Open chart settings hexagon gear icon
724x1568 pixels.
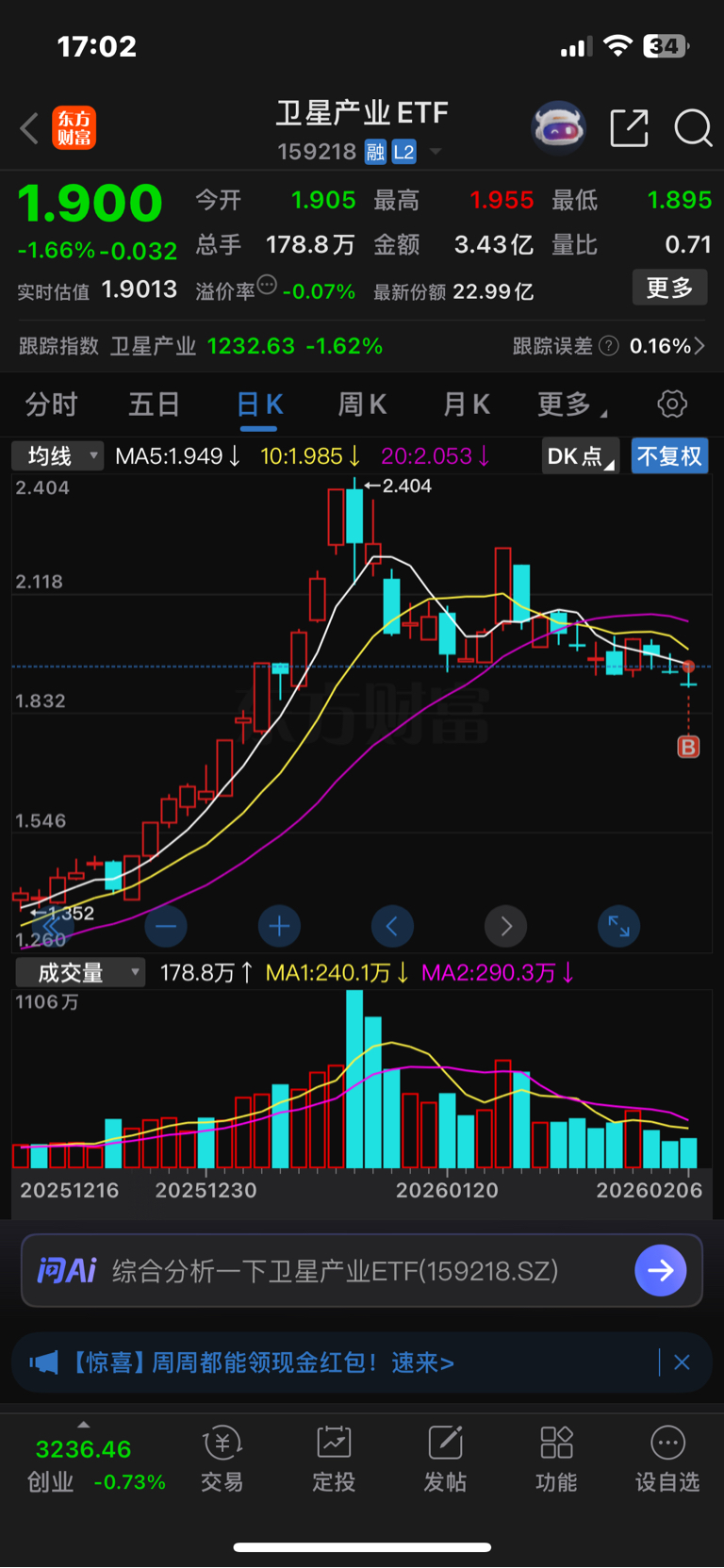click(x=672, y=404)
